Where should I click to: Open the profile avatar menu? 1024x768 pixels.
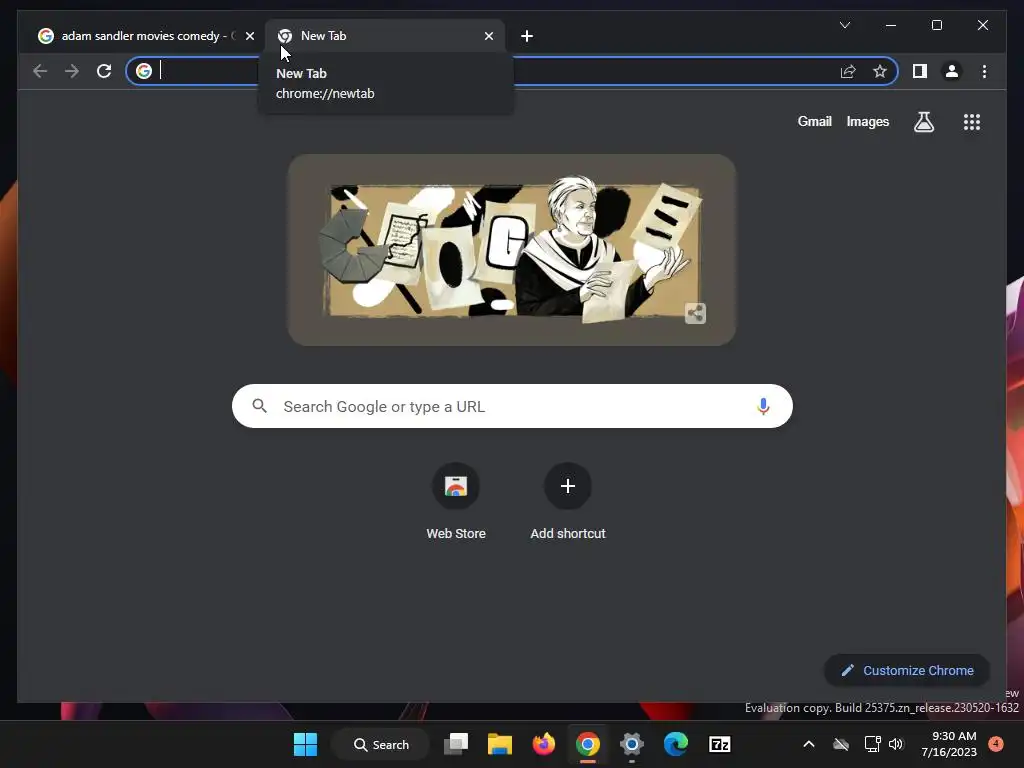tap(952, 71)
